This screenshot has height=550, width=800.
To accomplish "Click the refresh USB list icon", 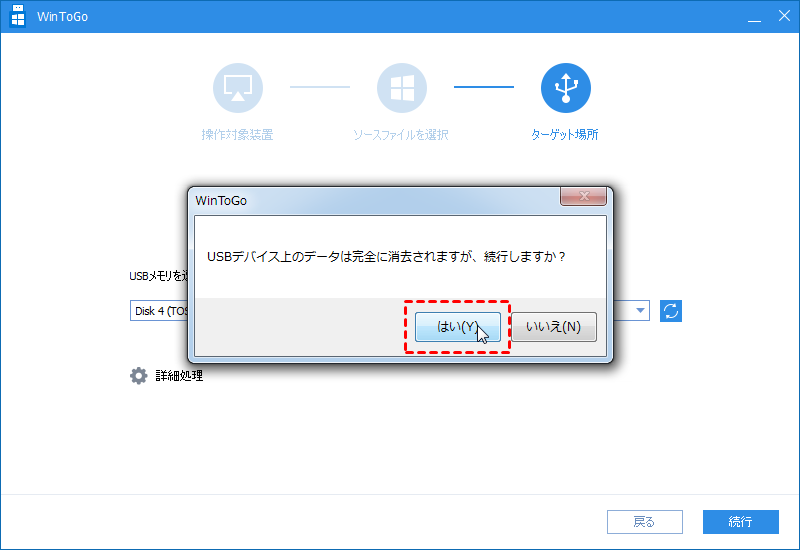I will [x=671, y=311].
